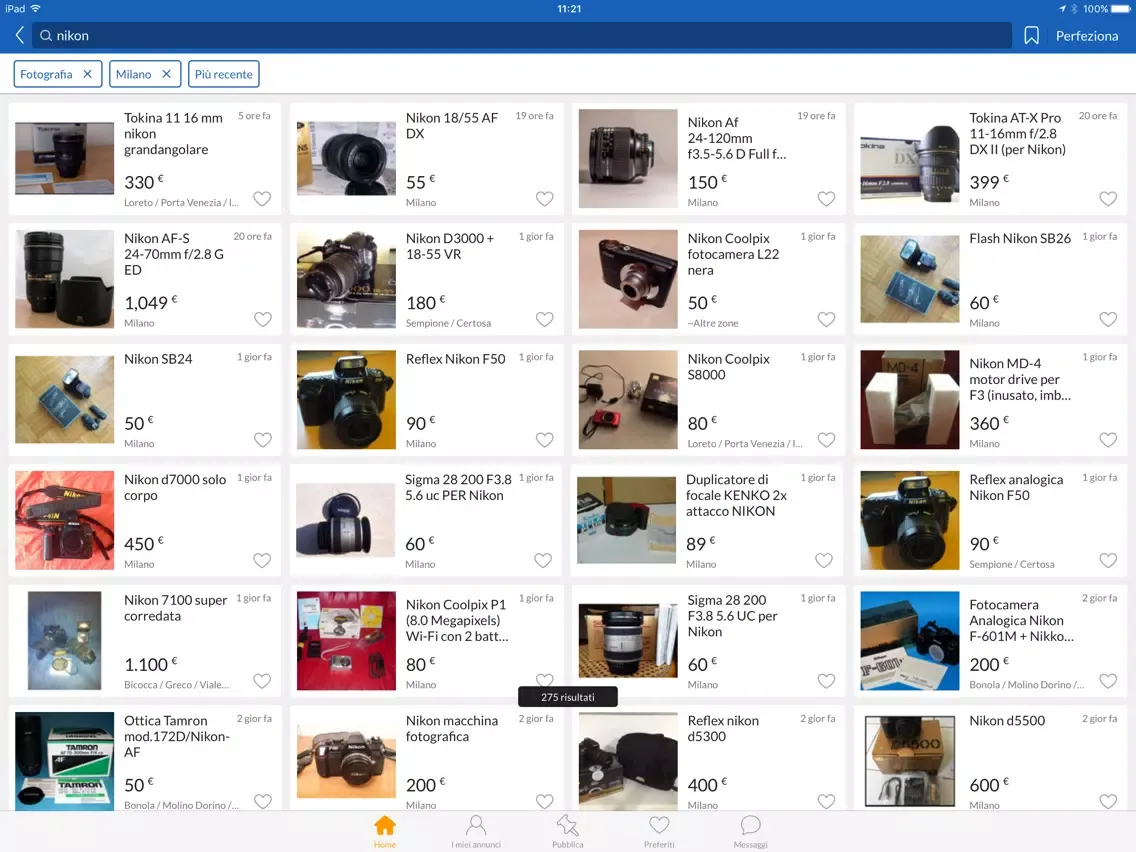Click the ~Altre zone location text
Screen dimensions: 1136x852
click(x=713, y=323)
